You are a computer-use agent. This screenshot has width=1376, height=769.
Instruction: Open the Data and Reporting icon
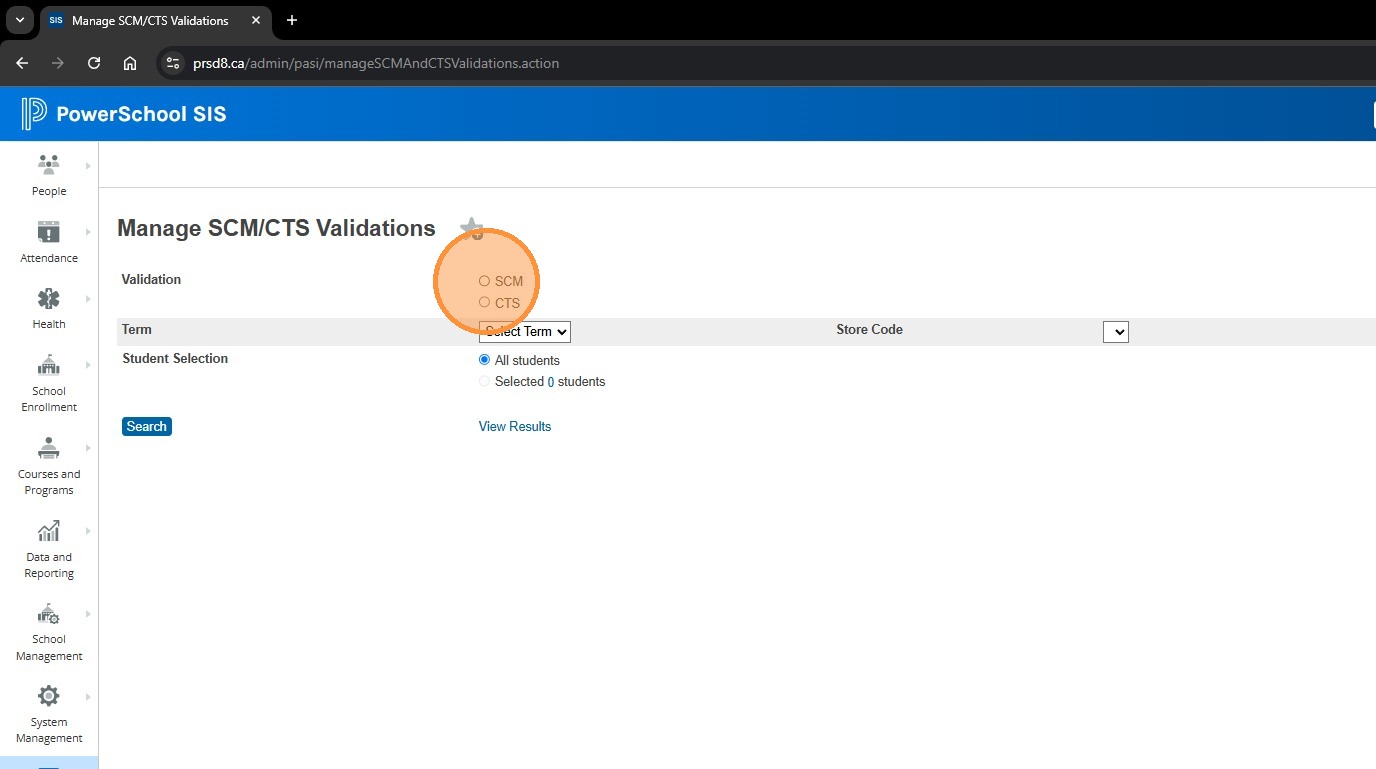[x=48, y=531]
